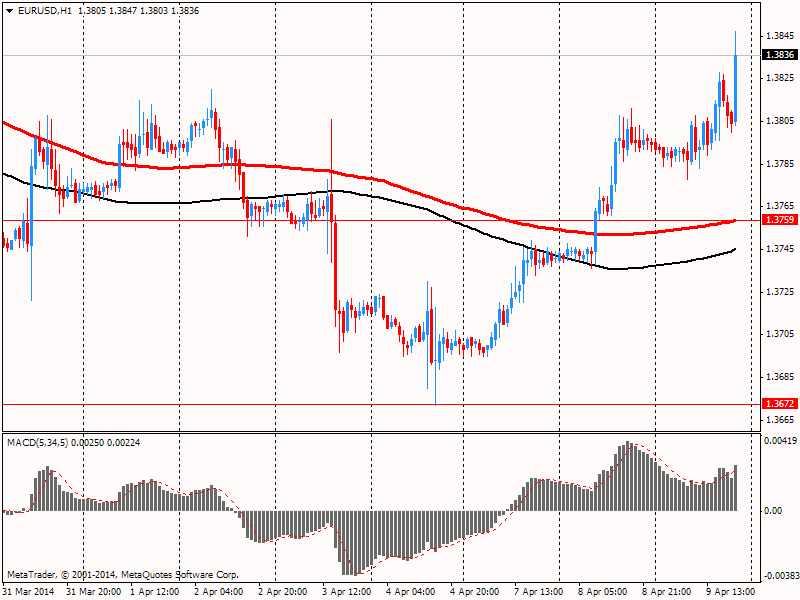
Task: Select the red 1.3759 level price label
Action: click(x=779, y=220)
